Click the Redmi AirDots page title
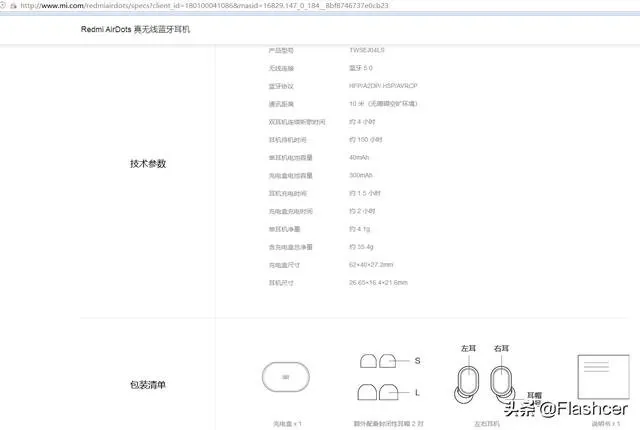The height and width of the screenshot is (430, 640). 135,29
